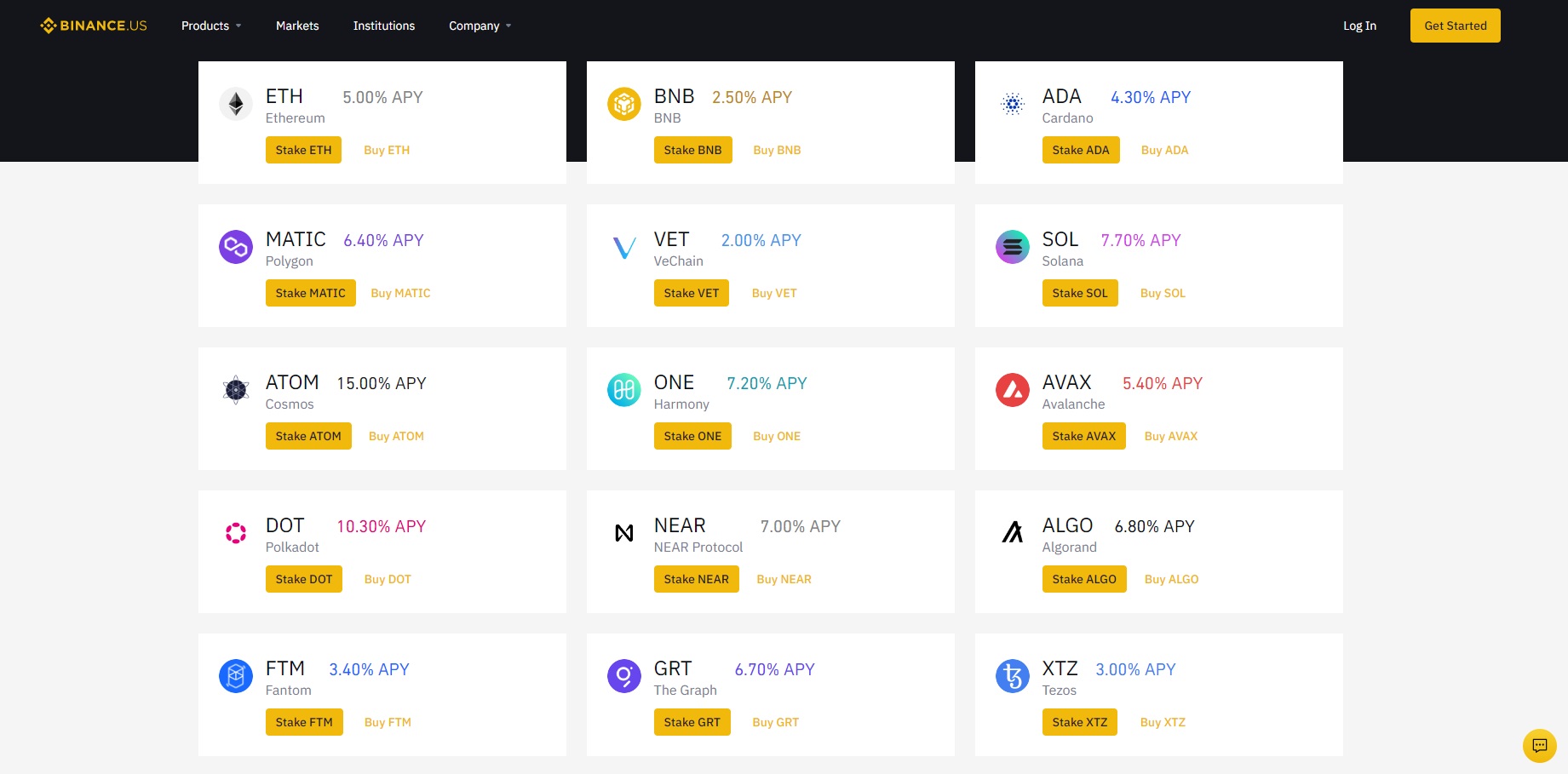Click the ATOM 15.00% APY text
Viewport: 1568px width, 774px height.
(382, 383)
